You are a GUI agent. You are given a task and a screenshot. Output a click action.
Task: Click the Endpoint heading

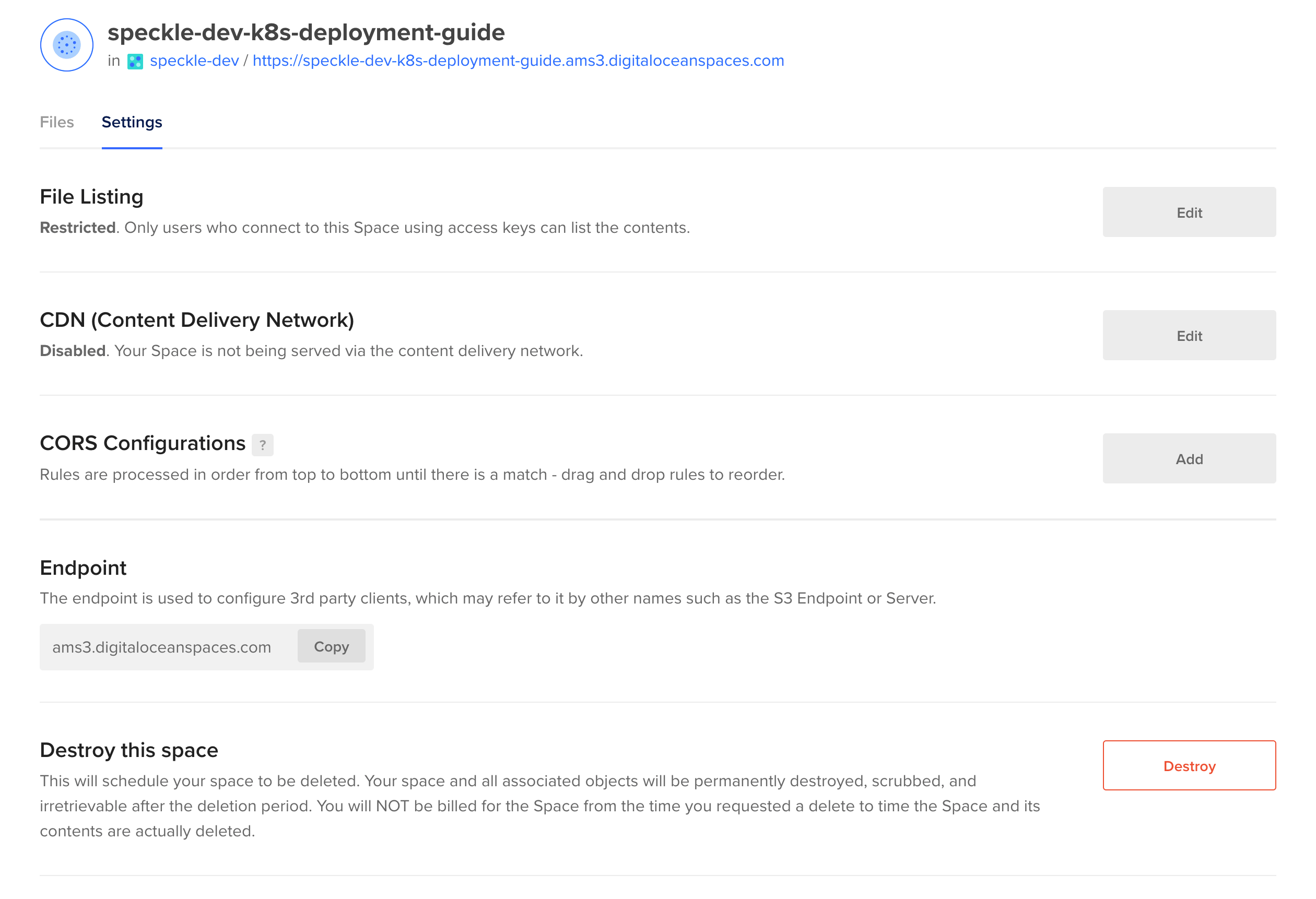tap(83, 568)
